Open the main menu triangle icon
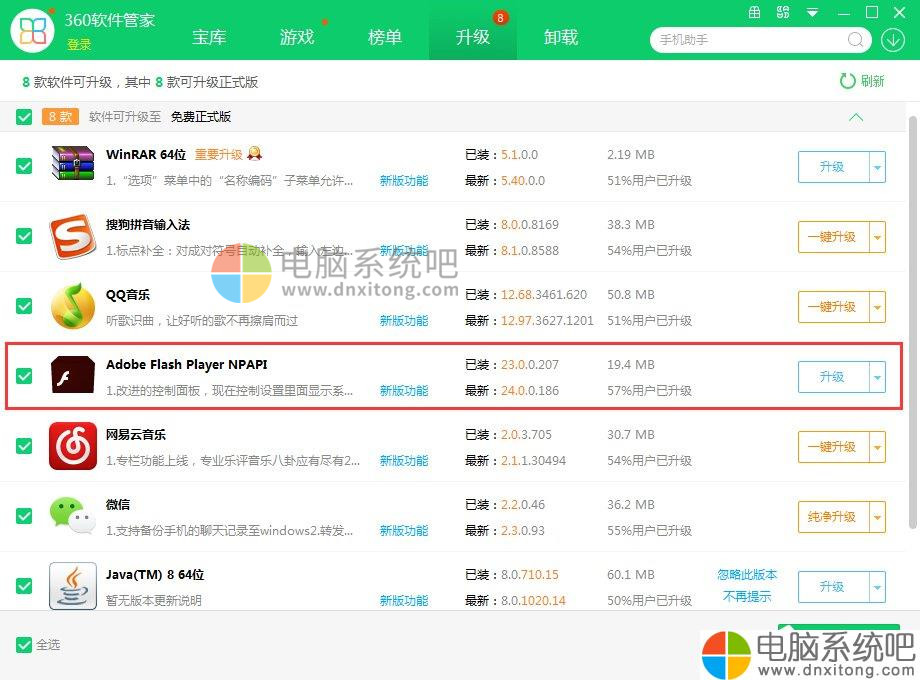Screen dimensions: 920x680 pos(812,12)
